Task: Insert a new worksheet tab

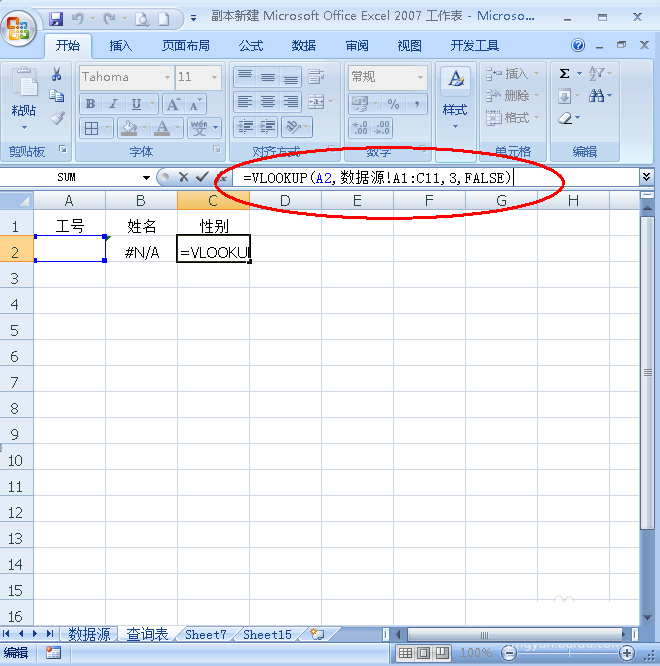Action: (317, 634)
